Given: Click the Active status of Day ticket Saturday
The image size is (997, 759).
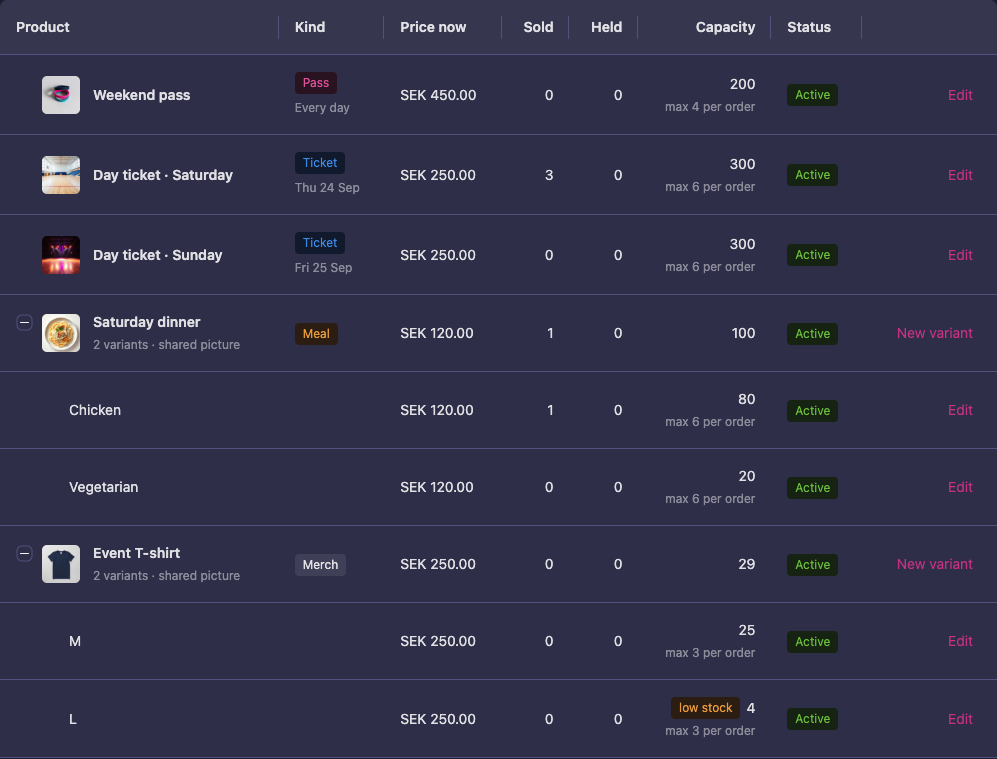Looking at the screenshot, I should click(x=813, y=175).
